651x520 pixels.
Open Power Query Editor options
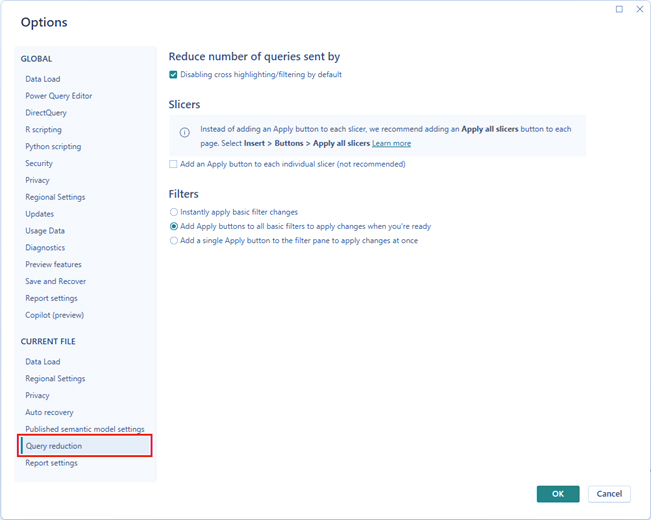pyautogui.click(x=59, y=96)
